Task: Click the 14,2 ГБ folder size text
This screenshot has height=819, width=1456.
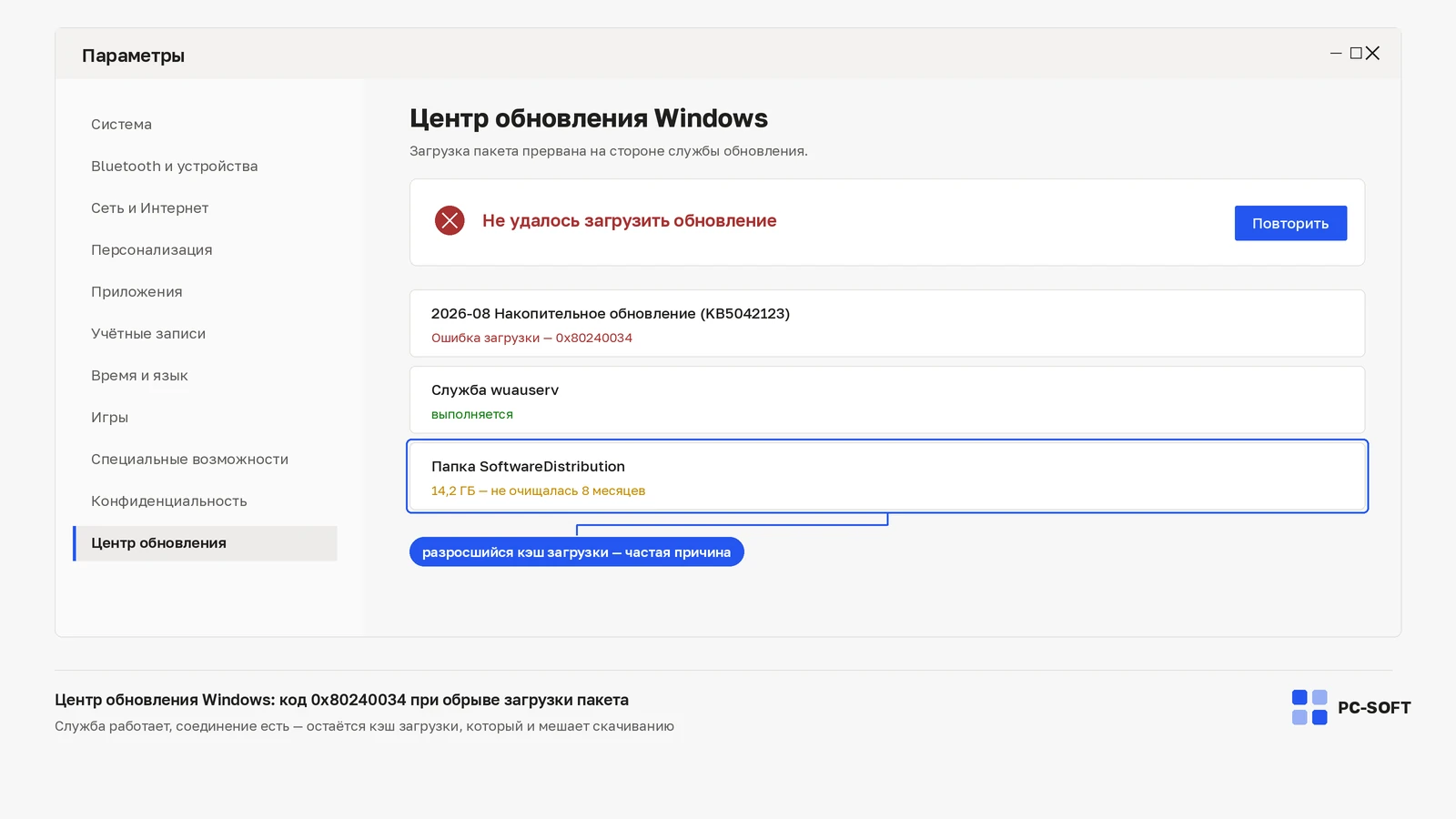Action: 453,490
